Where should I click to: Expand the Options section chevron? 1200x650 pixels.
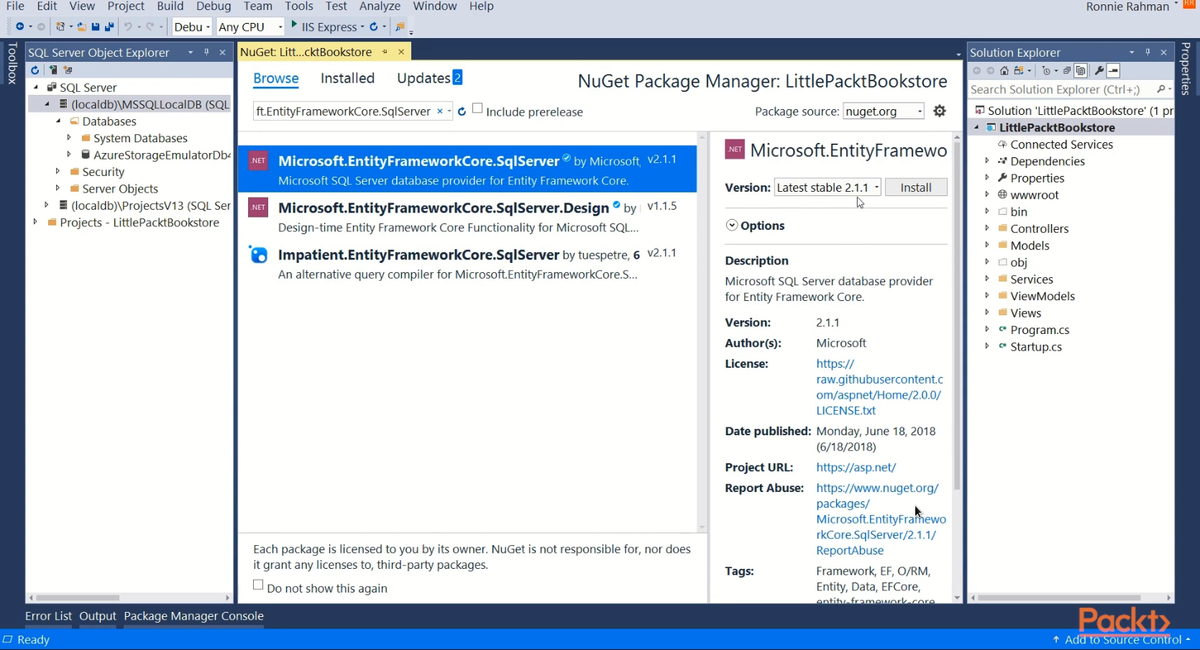coord(732,225)
